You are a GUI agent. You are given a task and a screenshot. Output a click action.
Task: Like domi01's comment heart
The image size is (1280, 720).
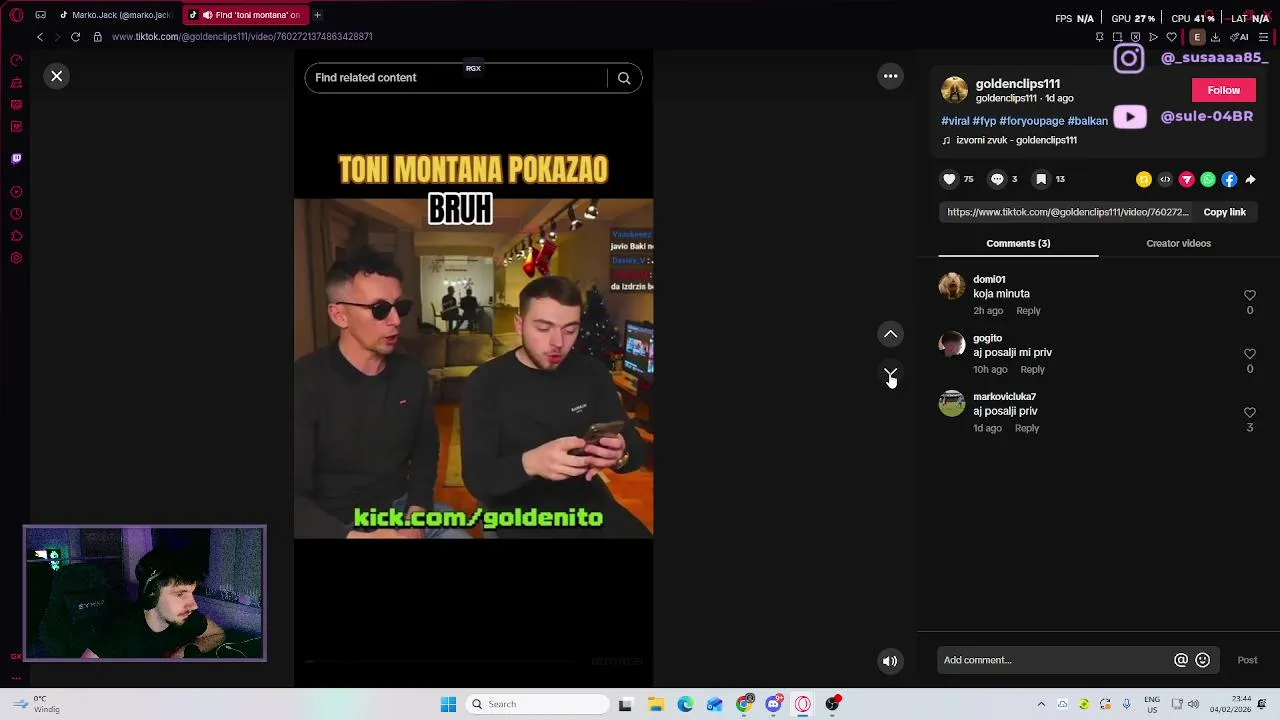1249,295
